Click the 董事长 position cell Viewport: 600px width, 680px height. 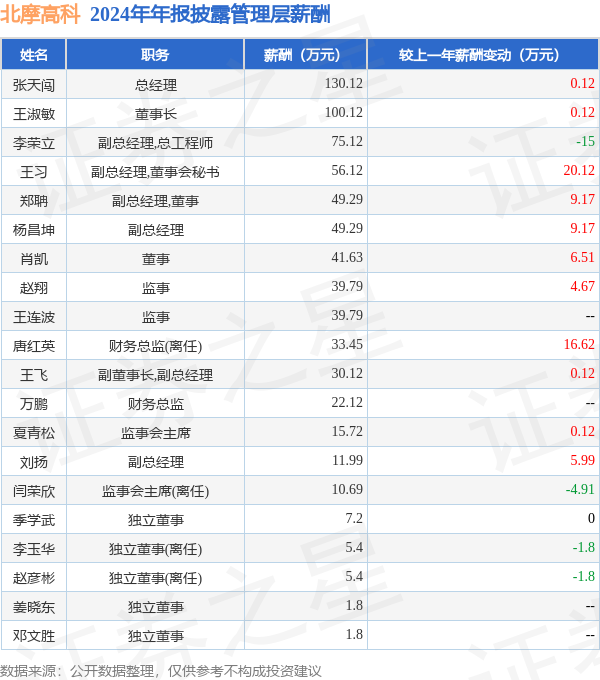156,114
